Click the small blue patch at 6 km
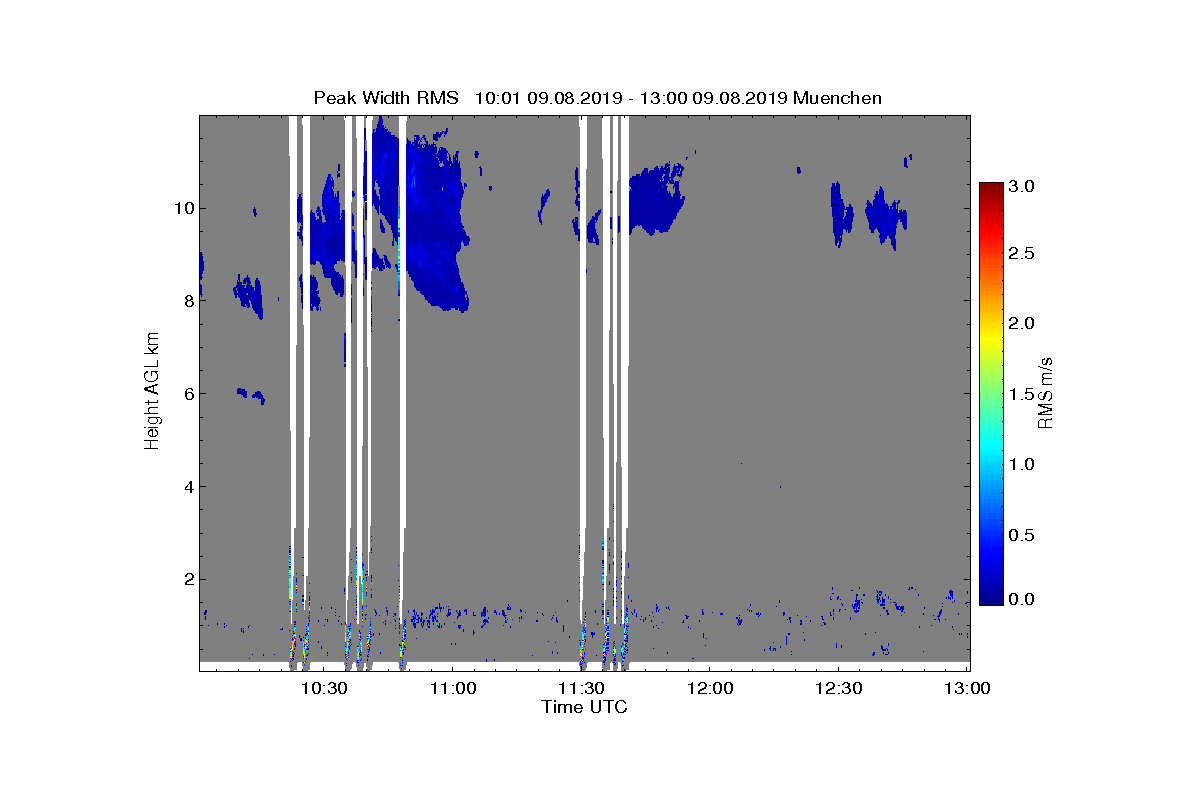 pos(251,395)
